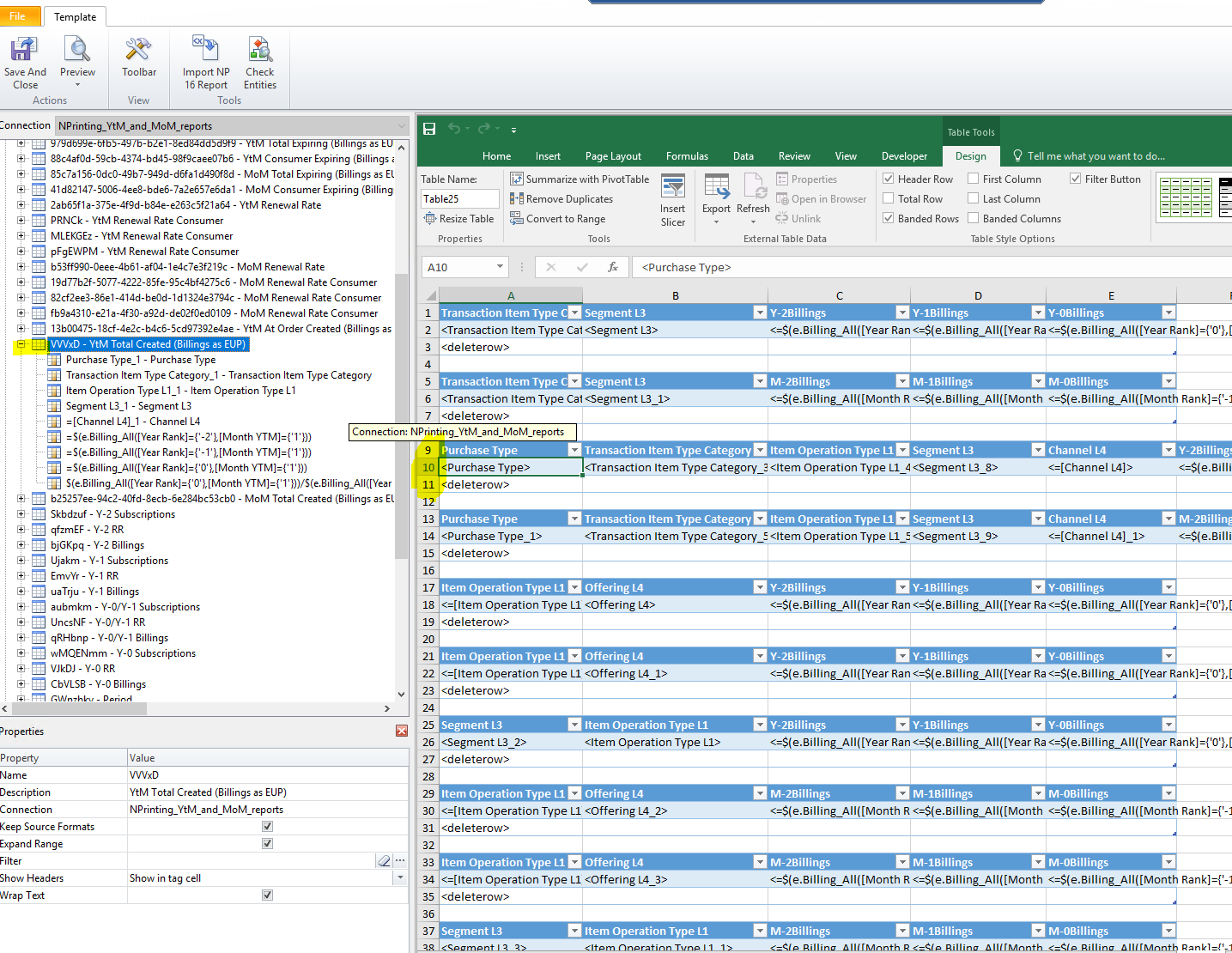
Task: Open the Preview tool
Action: pos(77,62)
